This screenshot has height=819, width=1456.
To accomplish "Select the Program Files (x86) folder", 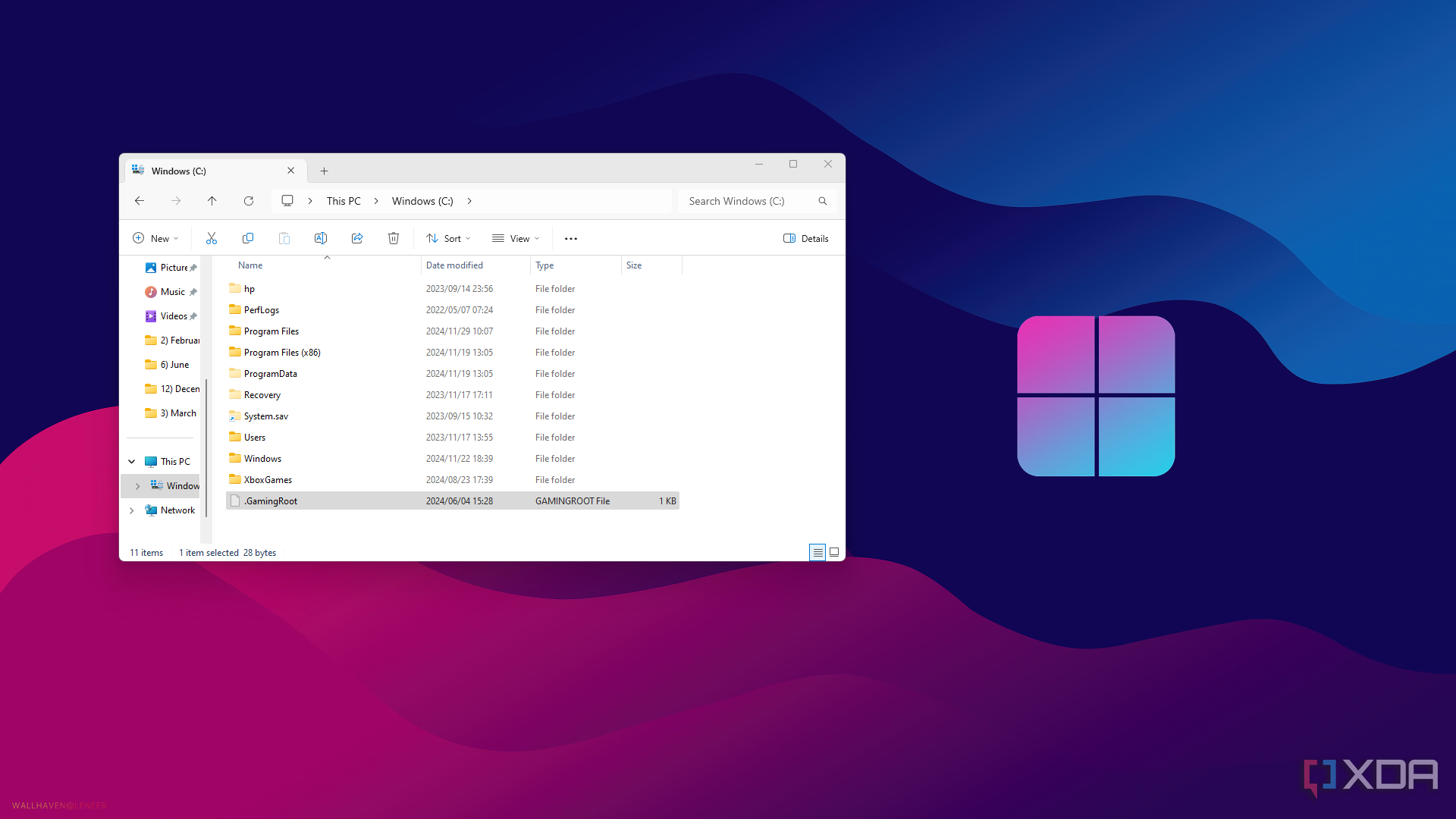I will pos(453,353).
